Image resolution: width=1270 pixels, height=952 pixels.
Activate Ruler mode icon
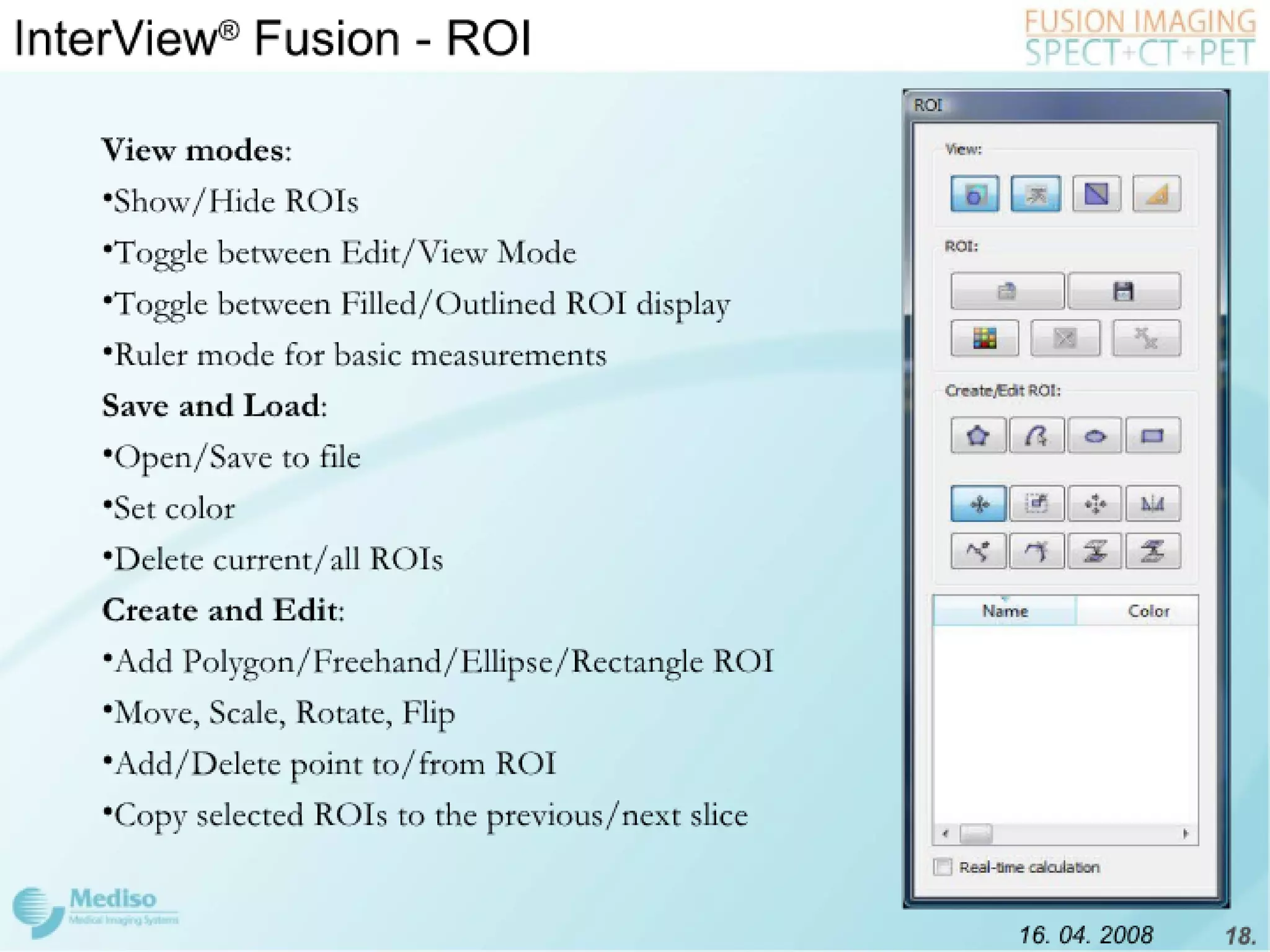click(1157, 194)
